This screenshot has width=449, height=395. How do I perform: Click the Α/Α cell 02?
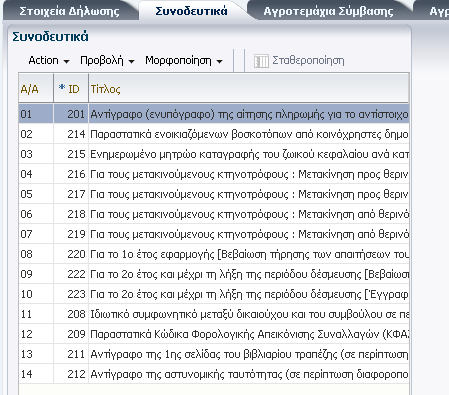(x=36, y=134)
